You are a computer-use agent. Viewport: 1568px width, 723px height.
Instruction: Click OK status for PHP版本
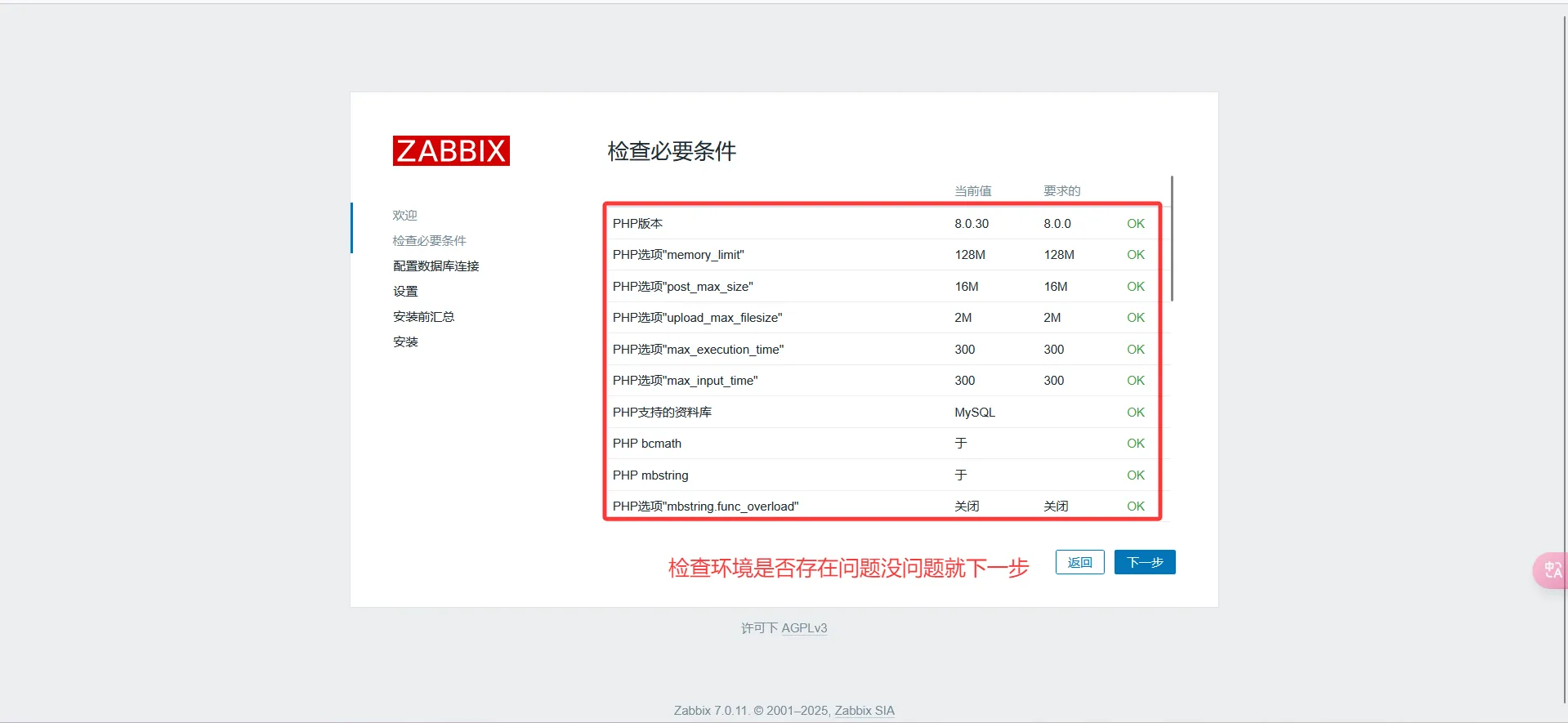point(1136,223)
